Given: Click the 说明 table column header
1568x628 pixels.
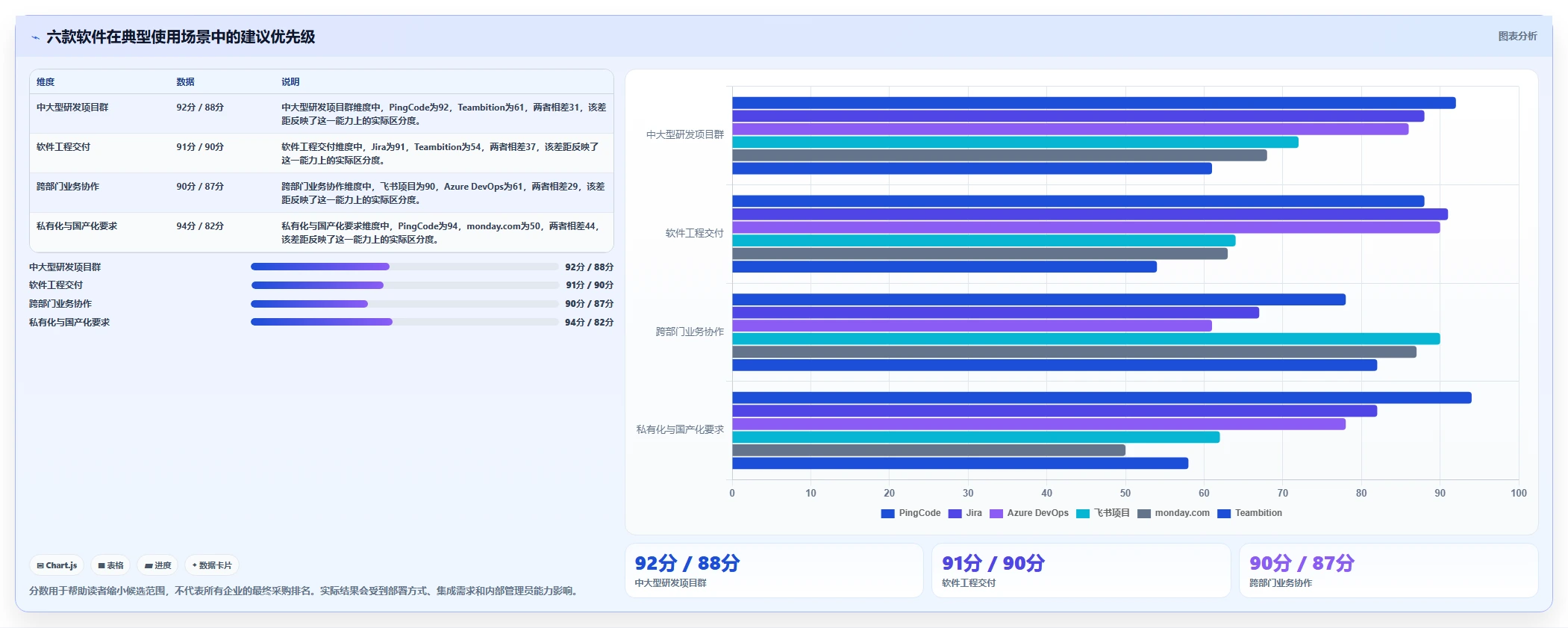Looking at the screenshot, I should (290, 82).
